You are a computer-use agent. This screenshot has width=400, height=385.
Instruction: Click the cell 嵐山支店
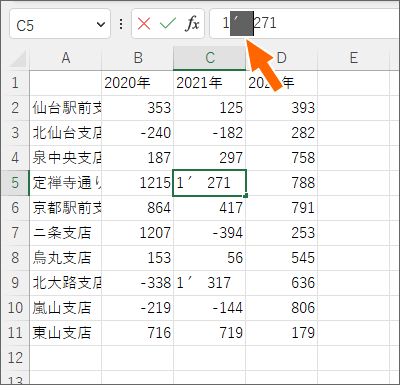tap(66, 308)
